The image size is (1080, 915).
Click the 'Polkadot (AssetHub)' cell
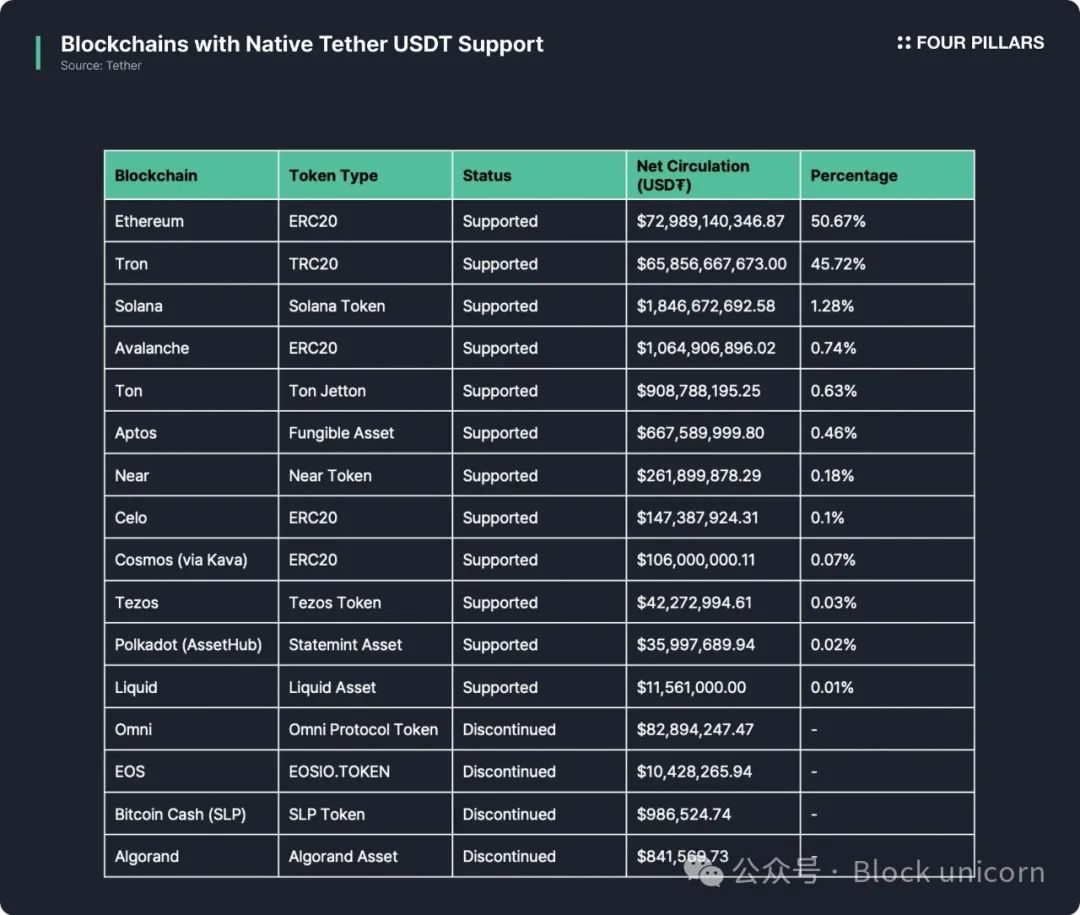click(x=188, y=645)
